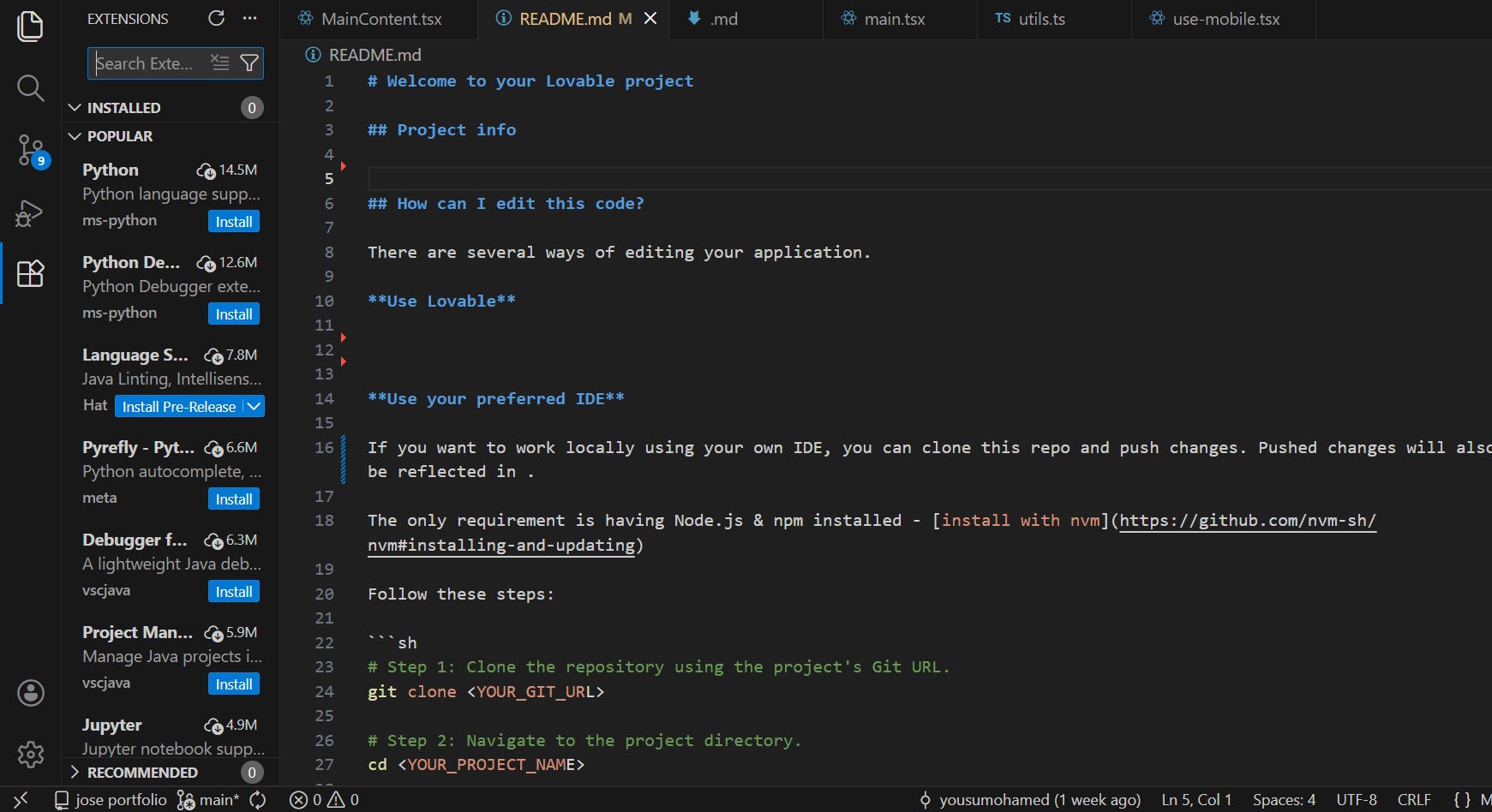Open Source Control view with 9 changes
Screen dimensions: 1492x812
pyautogui.click(x=31, y=151)
